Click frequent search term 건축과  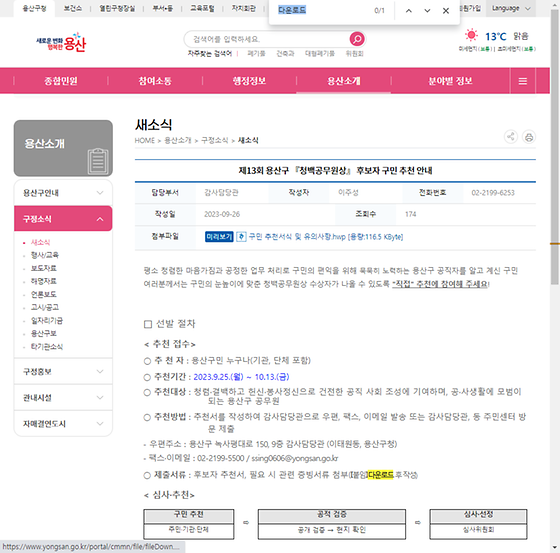click(x=285, y=54)
